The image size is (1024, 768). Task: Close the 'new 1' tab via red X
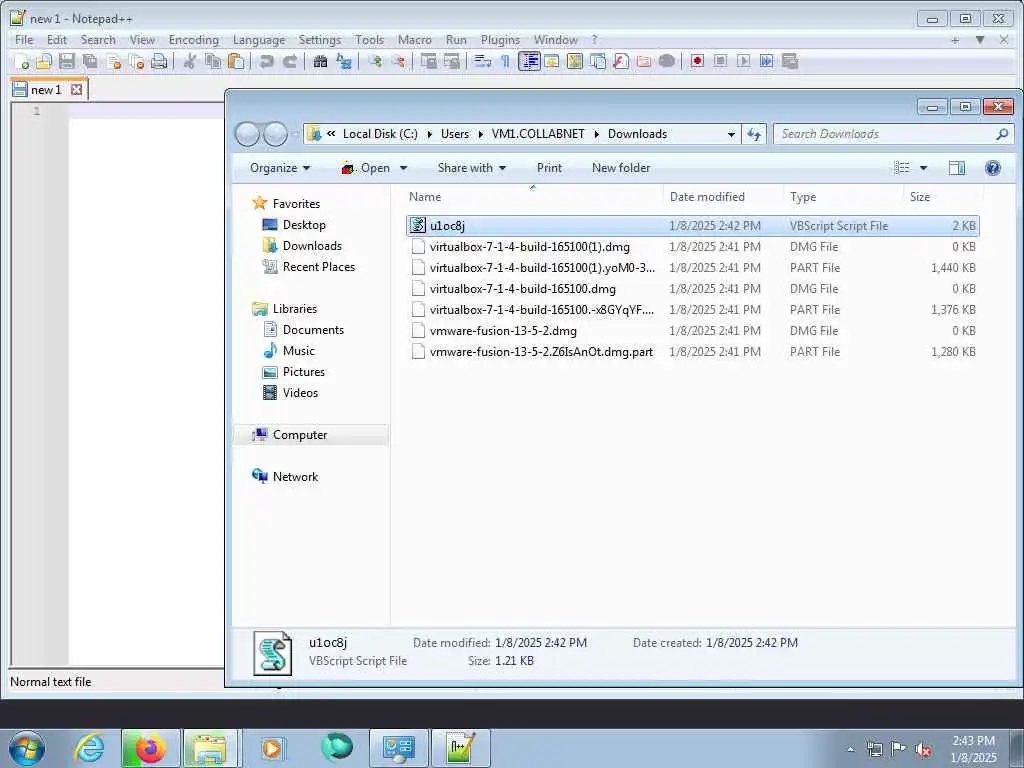click(x=76, y=89)
